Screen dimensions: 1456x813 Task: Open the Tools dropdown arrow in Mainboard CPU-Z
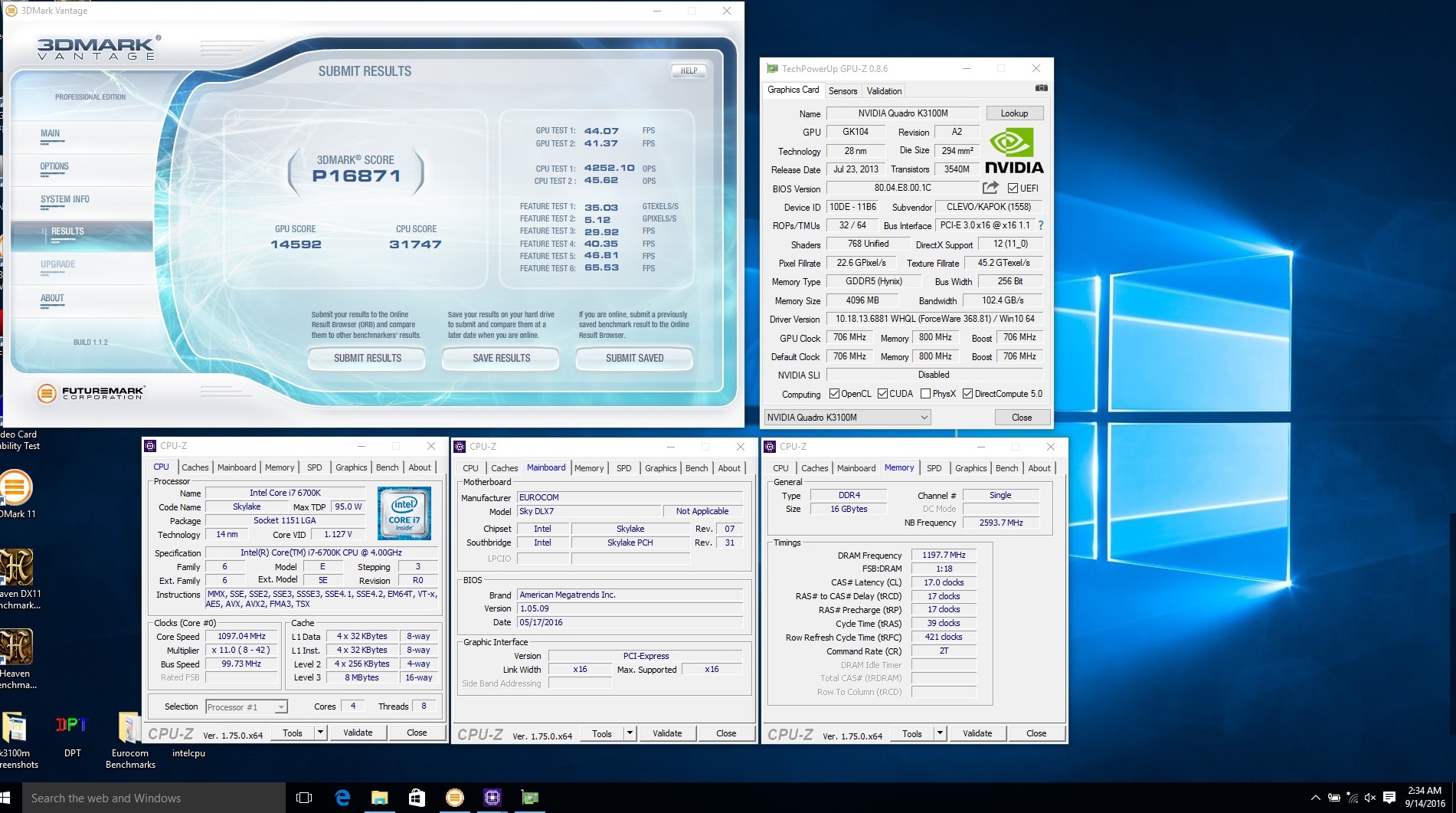tap(630, 733)
